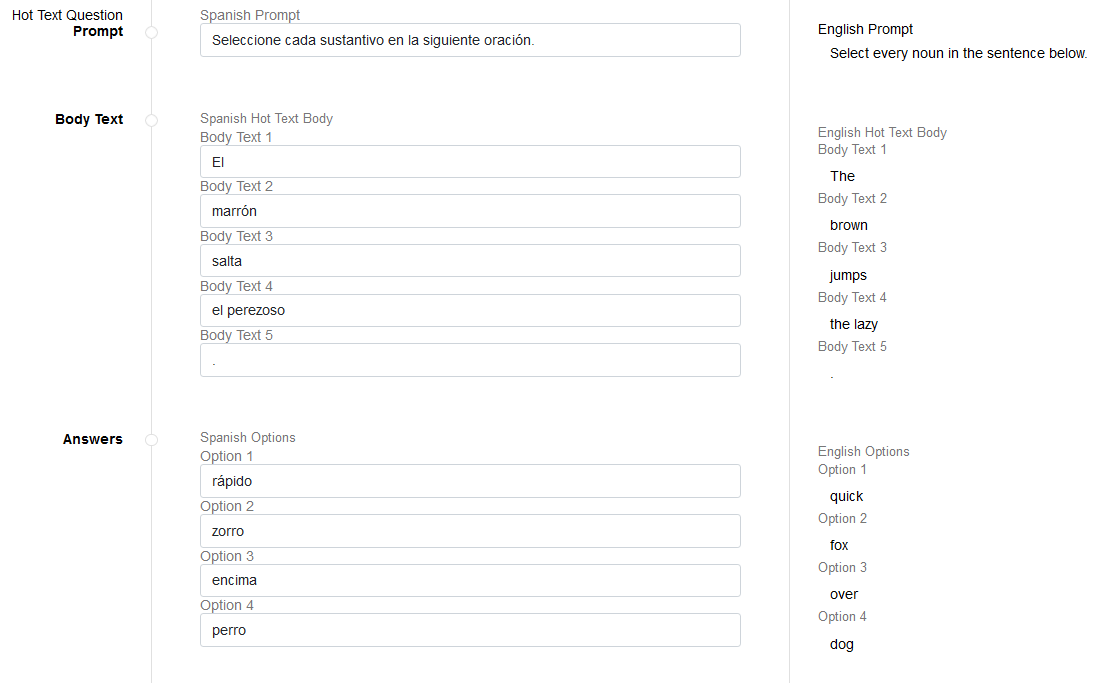
Task: Select English option text "dog"
Action: pos(842,644)
